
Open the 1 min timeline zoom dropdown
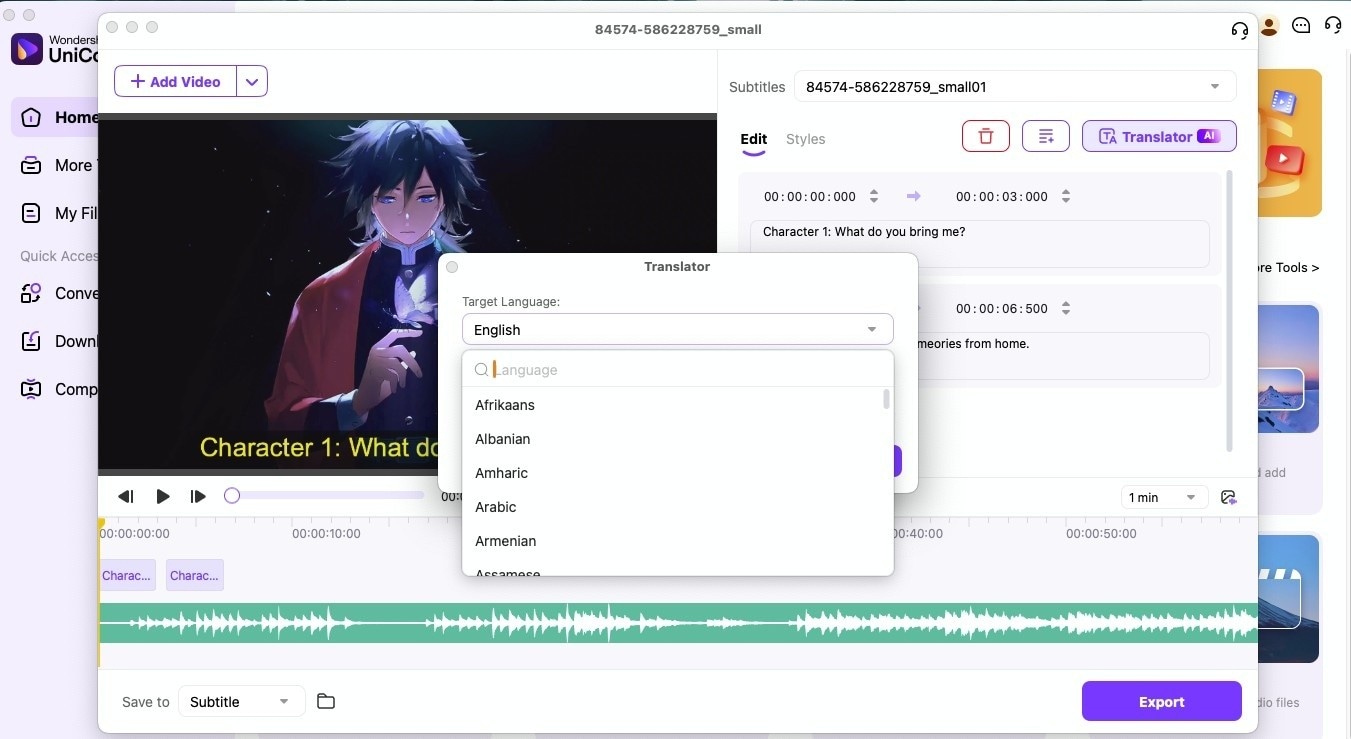pos(1163,497)
